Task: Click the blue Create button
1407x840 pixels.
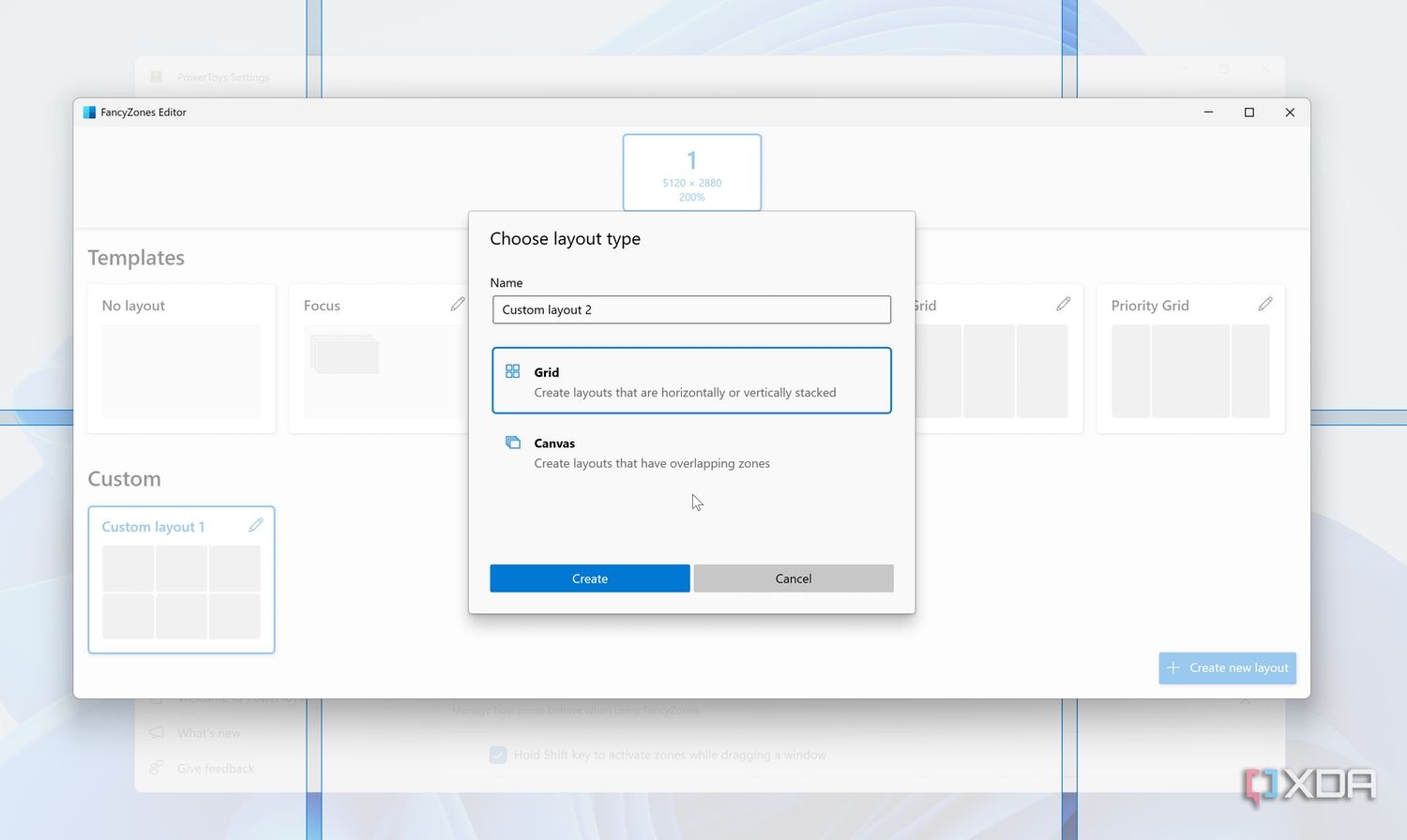Action: tap(590, 578)
